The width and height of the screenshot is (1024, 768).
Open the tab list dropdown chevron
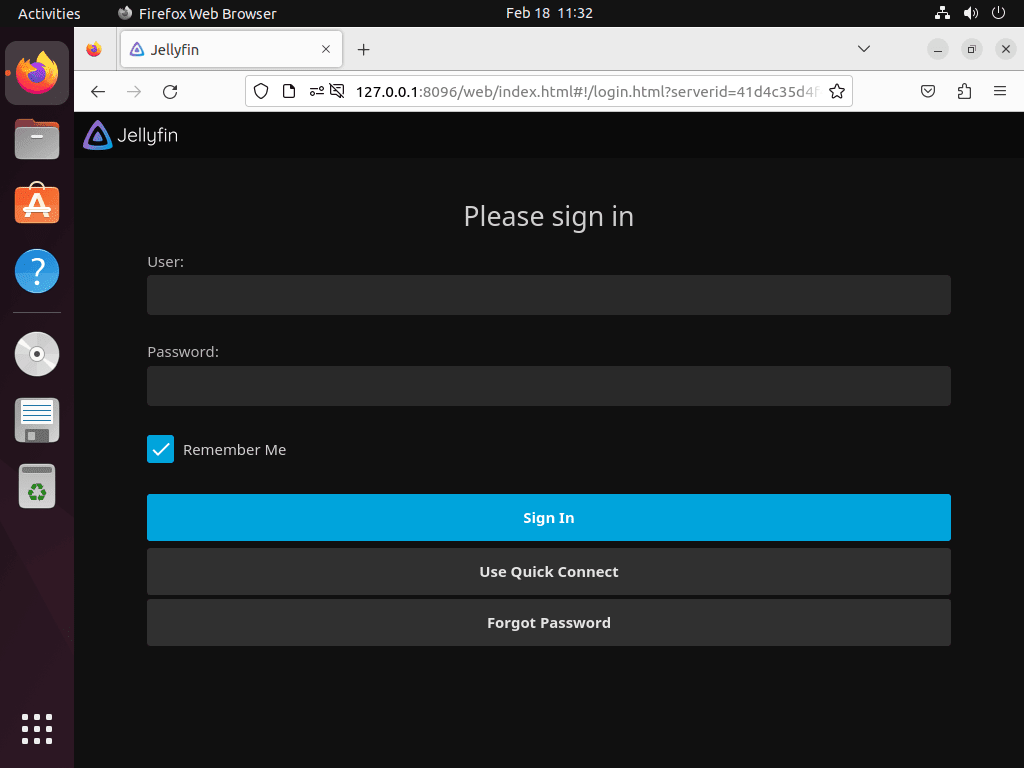point(863,49)
